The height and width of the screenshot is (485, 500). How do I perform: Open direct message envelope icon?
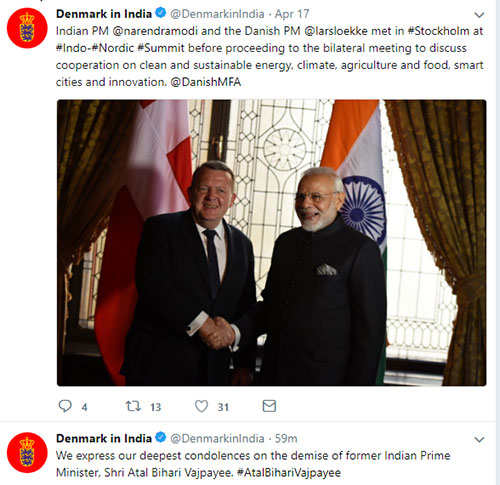[x=269, y=406]
